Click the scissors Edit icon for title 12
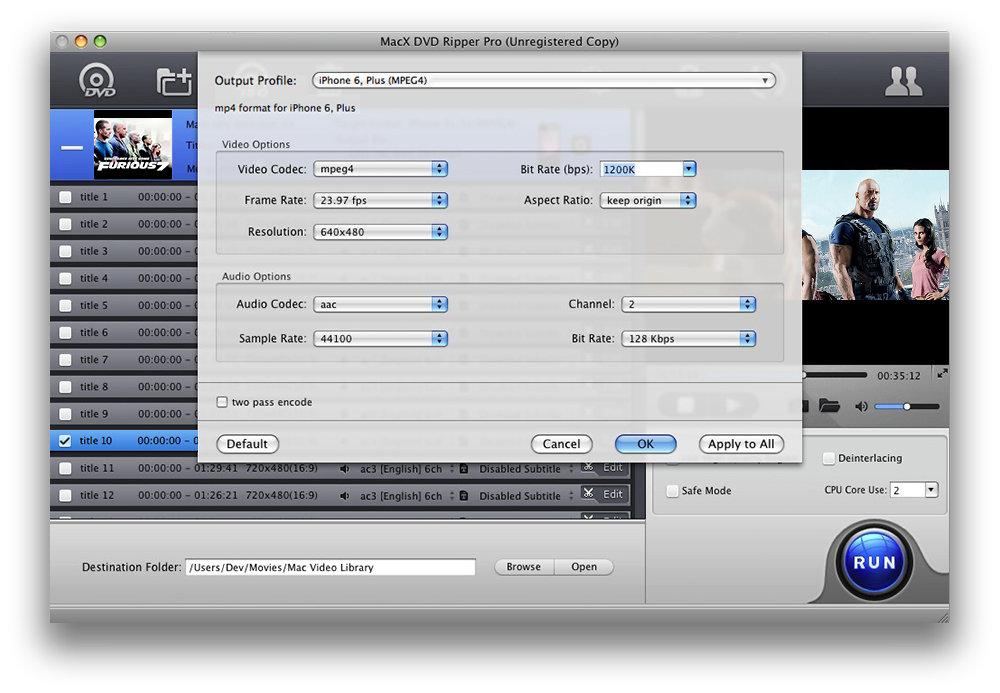The width and height of the screenshot is (1000, 693). coord(589,493)
